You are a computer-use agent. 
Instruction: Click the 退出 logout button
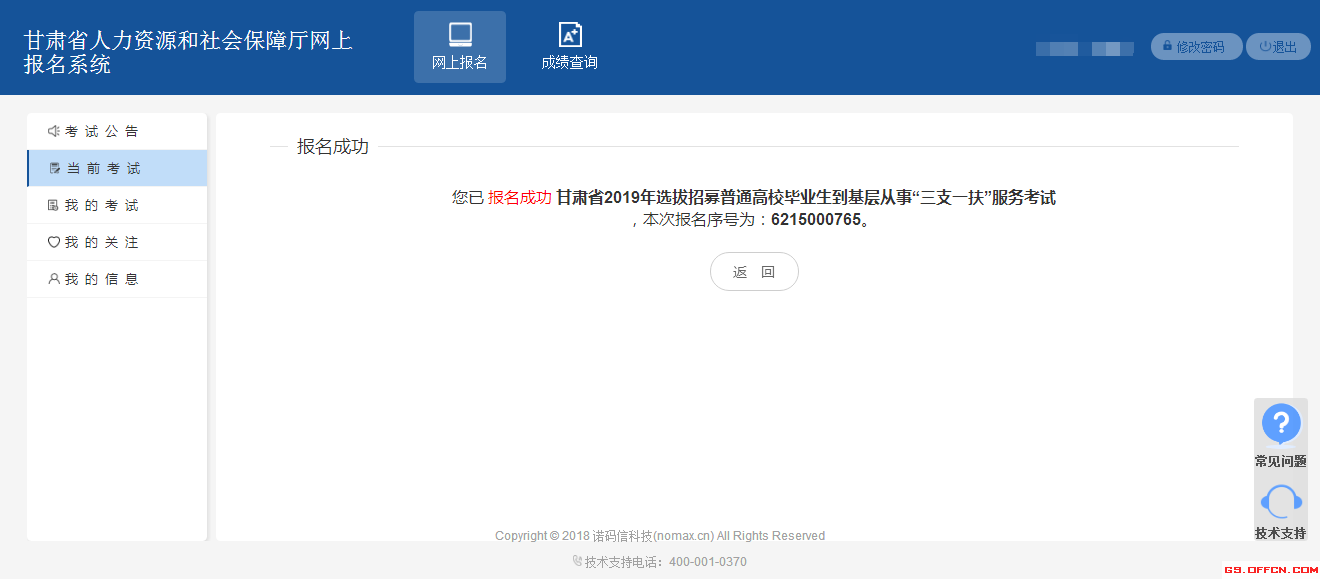1278,46
